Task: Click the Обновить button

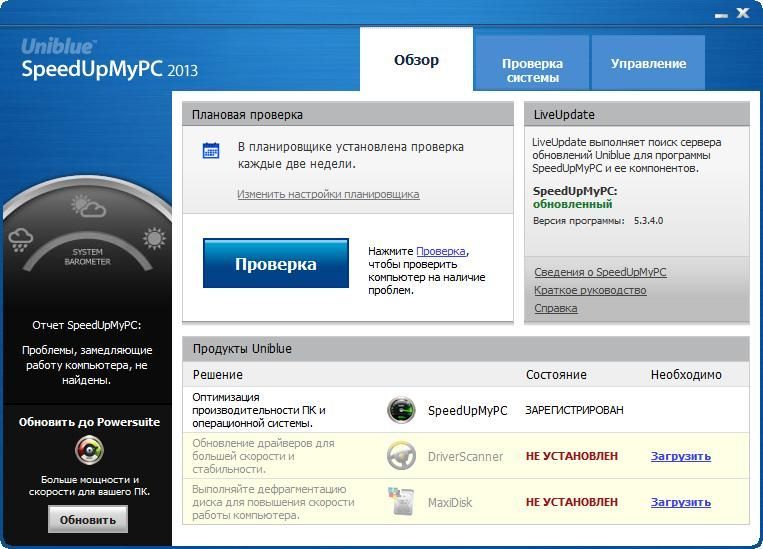Action: pyautogui.click(x=88, y=519)
